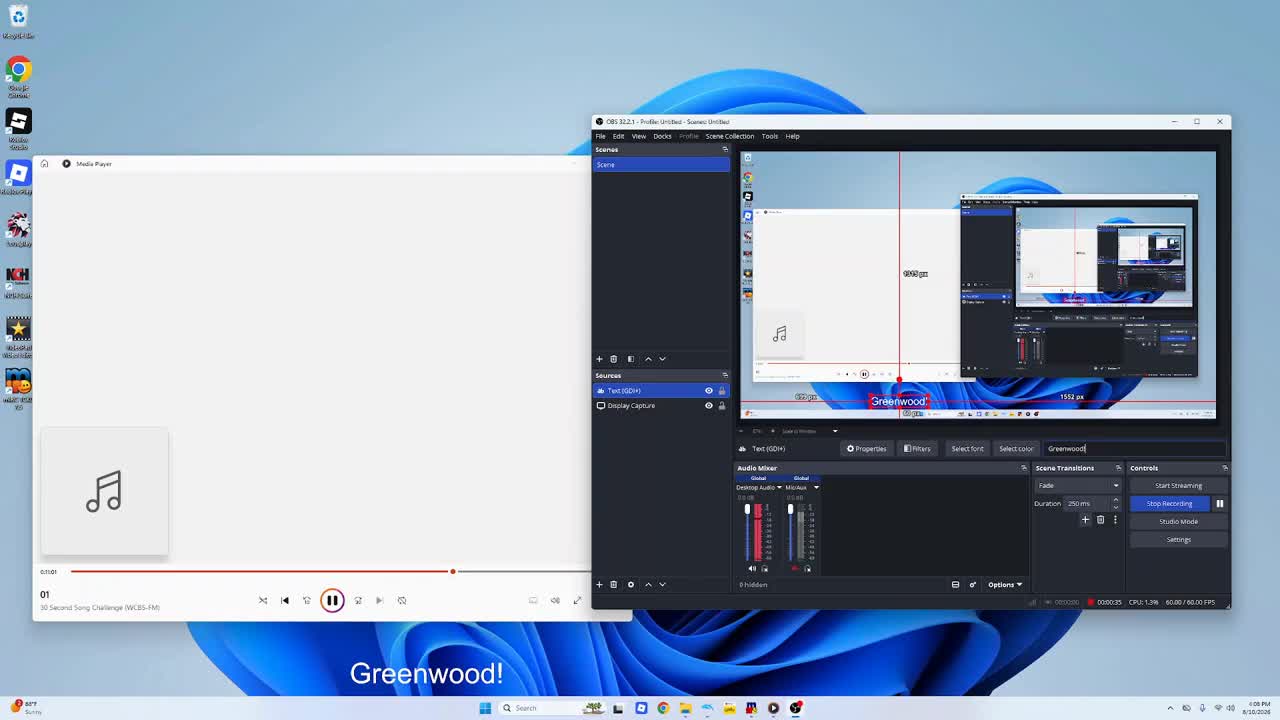Go to next track in Media Player
This screenshot has height=720, width=1280.
[379, 600]
